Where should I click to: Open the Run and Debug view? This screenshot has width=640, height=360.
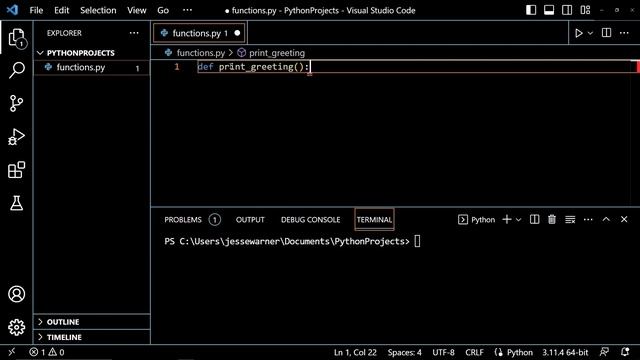pyautogui.click(x=16, y=137)
